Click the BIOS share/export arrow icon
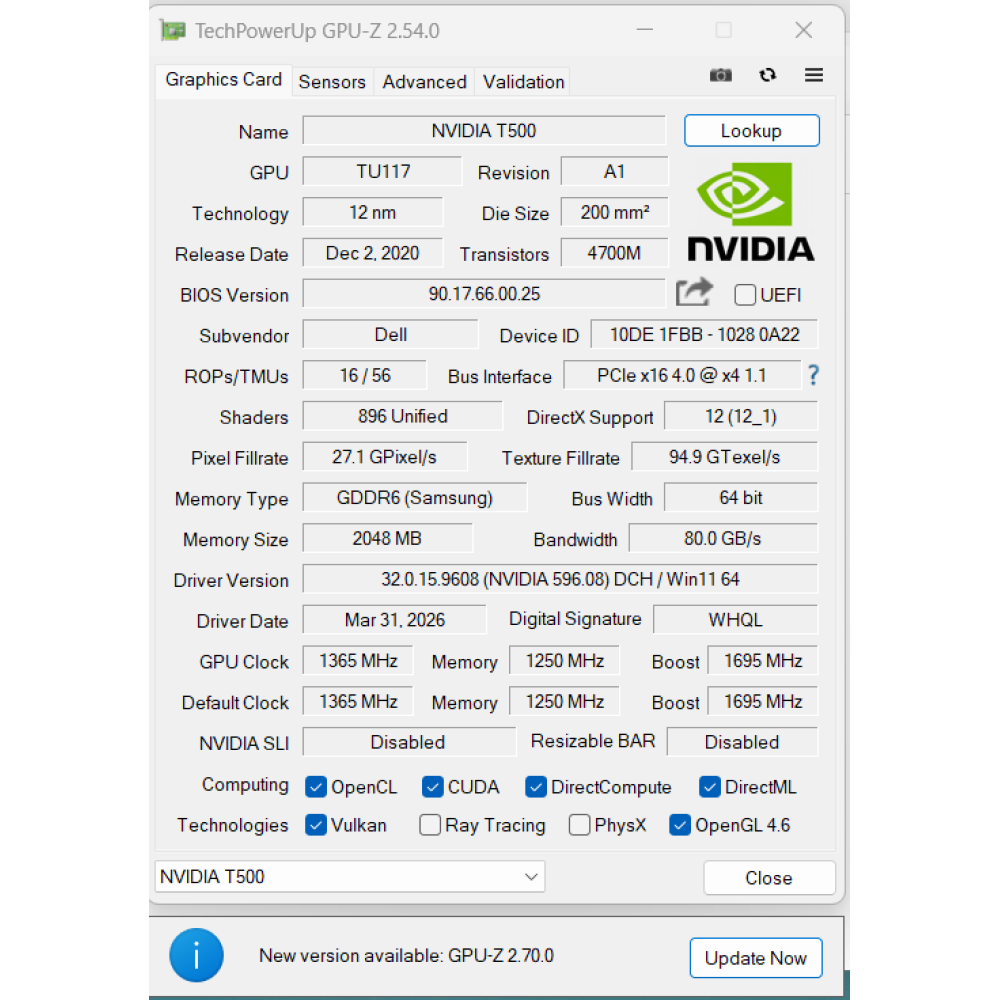This screenshot has height=1000, width=1000. tap(695, 293)
